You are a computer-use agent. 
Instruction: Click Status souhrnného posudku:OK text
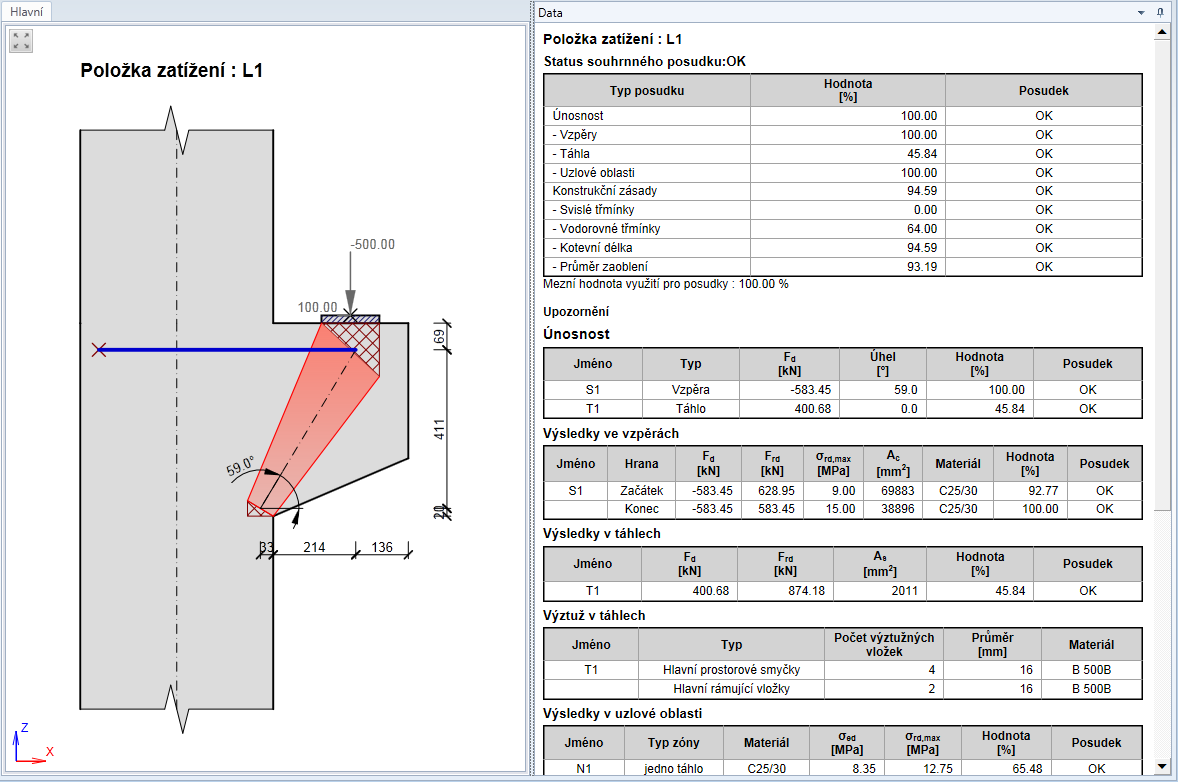coord(645,62)
